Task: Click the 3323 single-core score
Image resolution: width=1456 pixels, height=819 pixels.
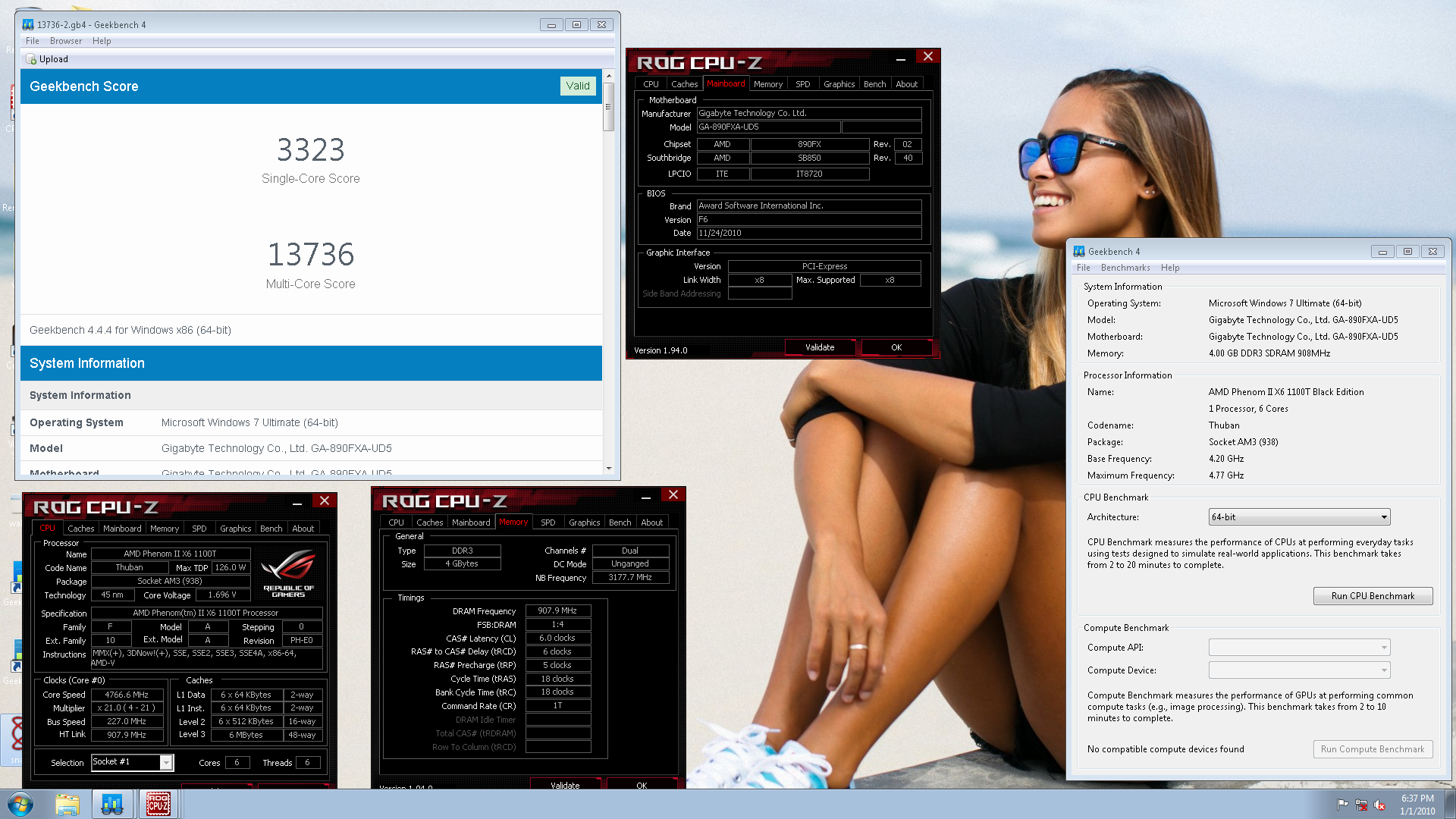Action: 311,149
